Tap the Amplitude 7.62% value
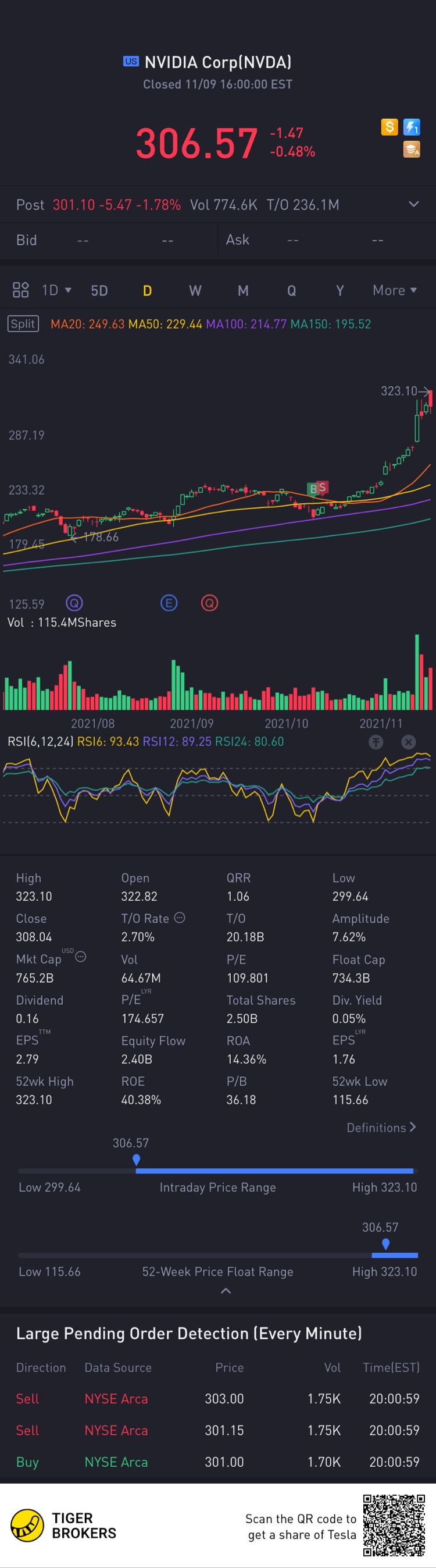The image size is (436, 1568). point(349,937)
